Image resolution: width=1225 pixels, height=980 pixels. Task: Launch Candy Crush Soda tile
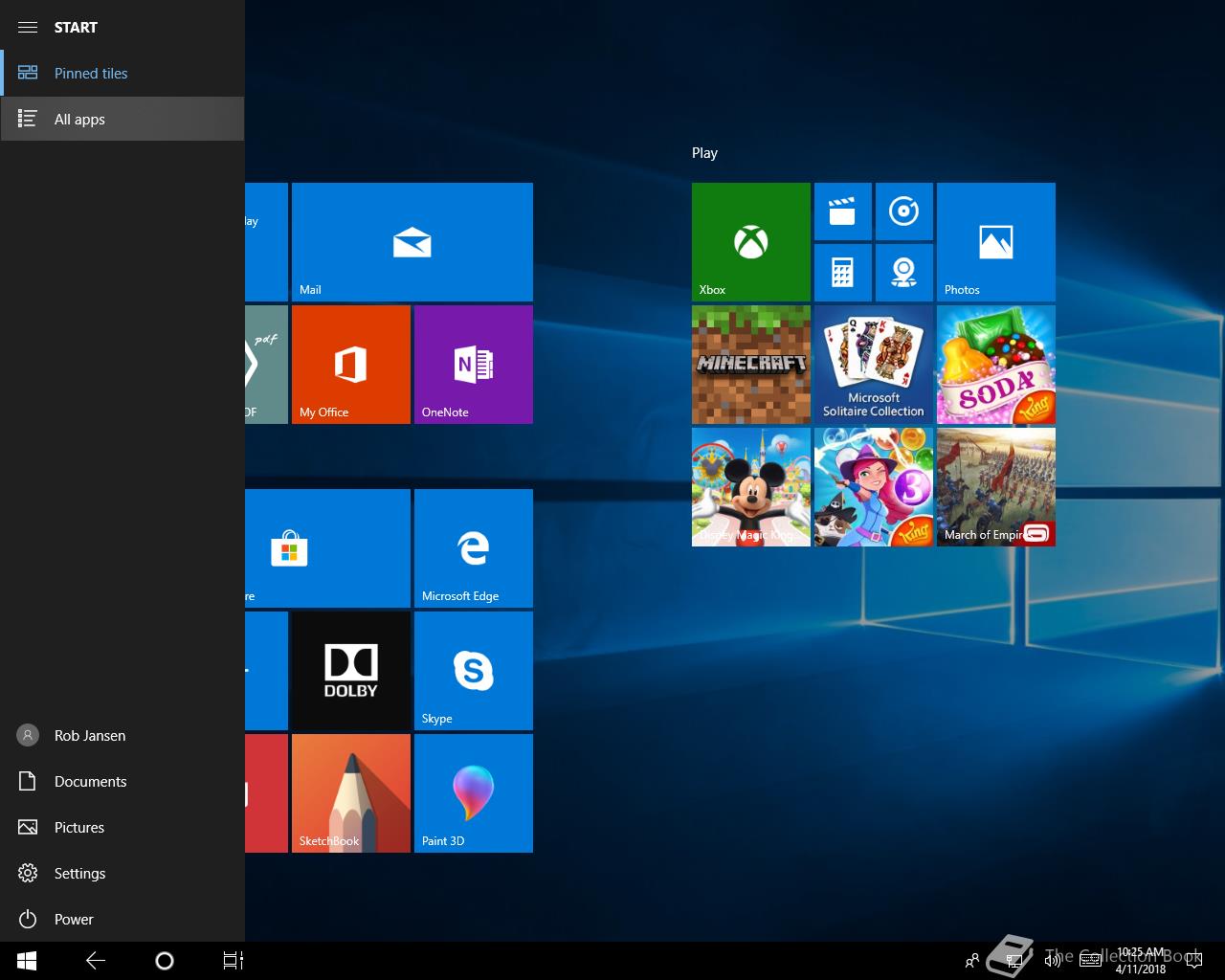(x=996, y=365)
